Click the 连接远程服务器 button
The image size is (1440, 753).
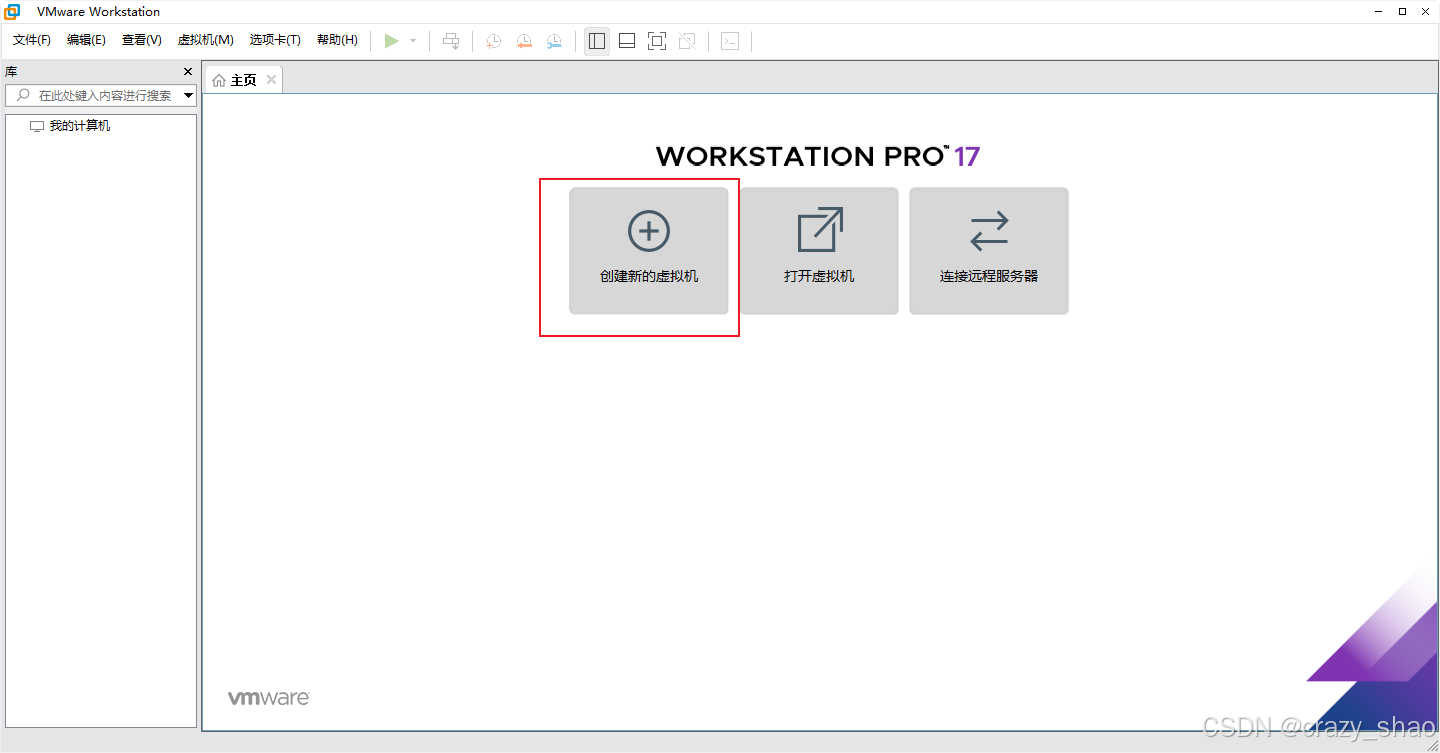coord(989,251)
